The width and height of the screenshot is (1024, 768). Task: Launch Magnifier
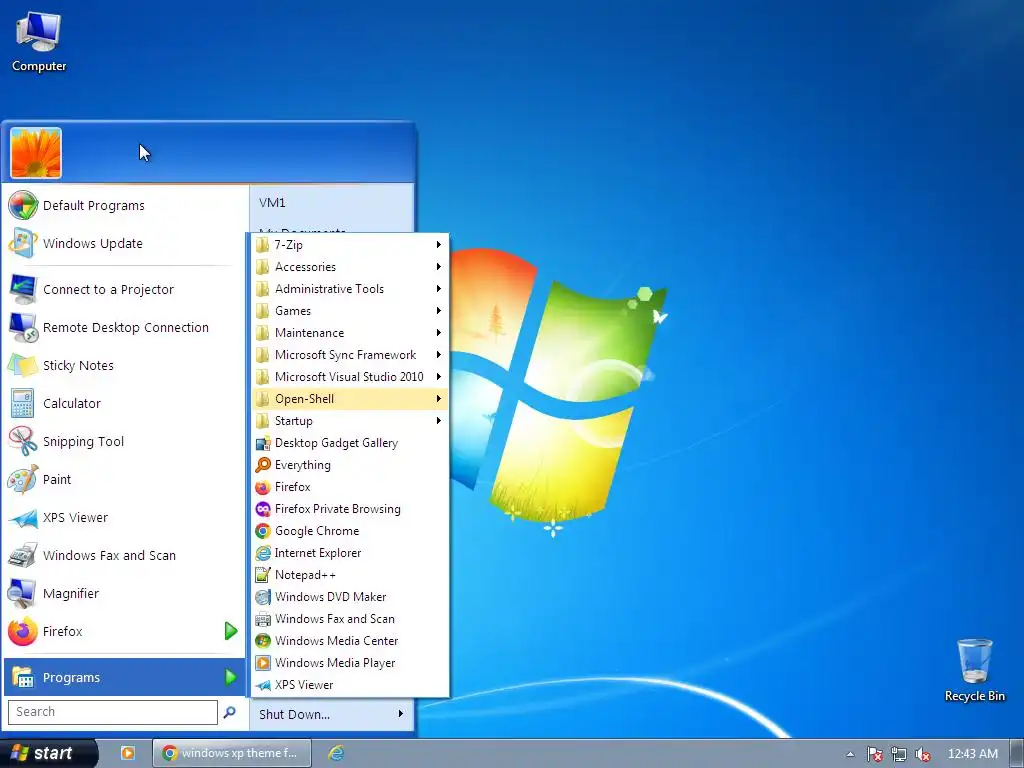click(123, 594)
